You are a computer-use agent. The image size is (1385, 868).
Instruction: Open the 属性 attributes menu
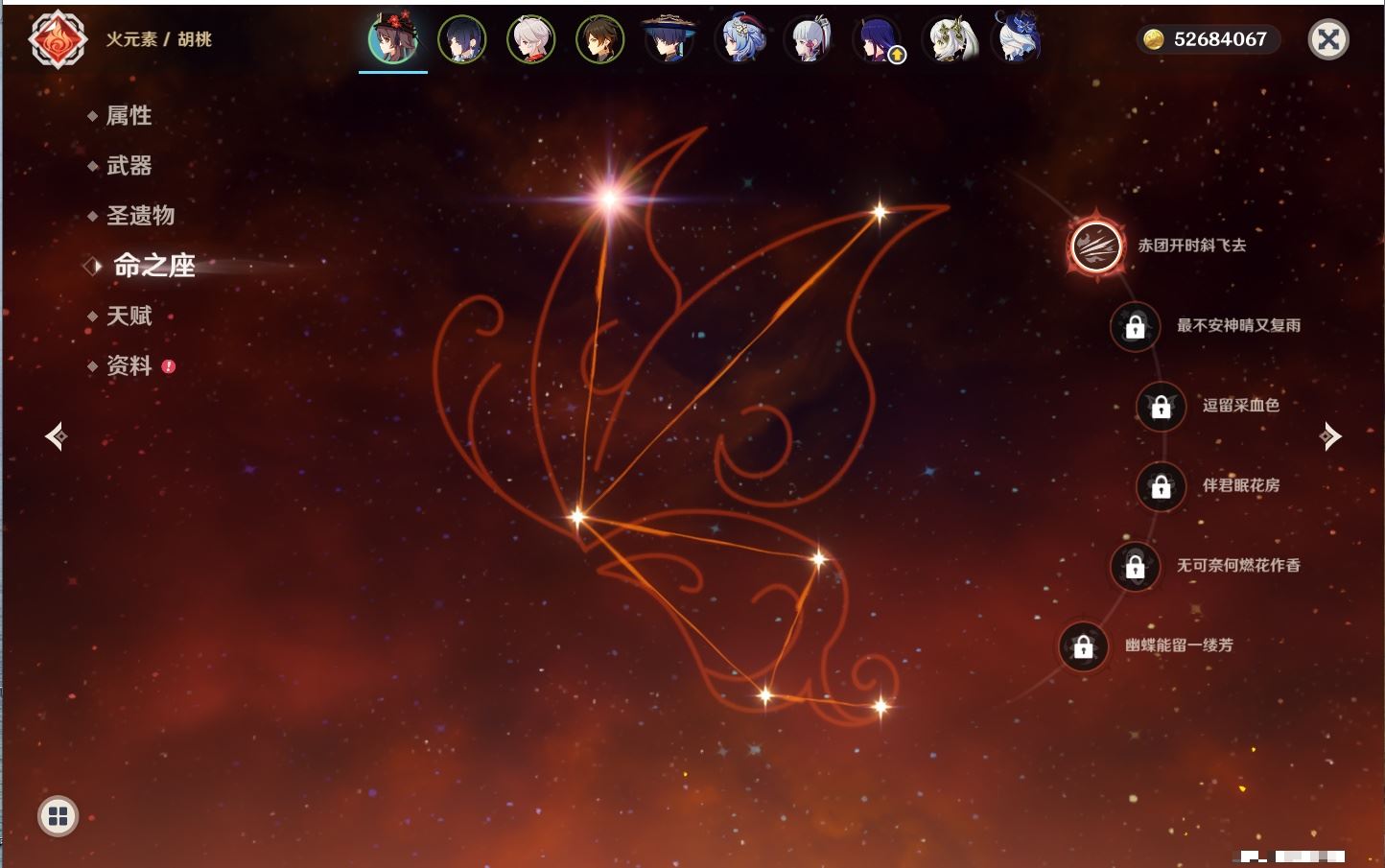pos(129,116)
